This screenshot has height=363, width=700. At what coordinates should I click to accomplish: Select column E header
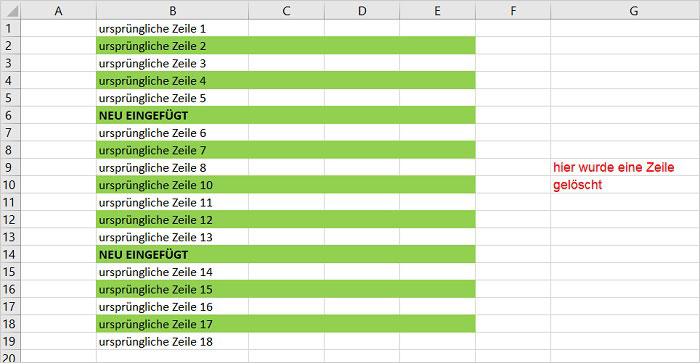coord(438,10)
